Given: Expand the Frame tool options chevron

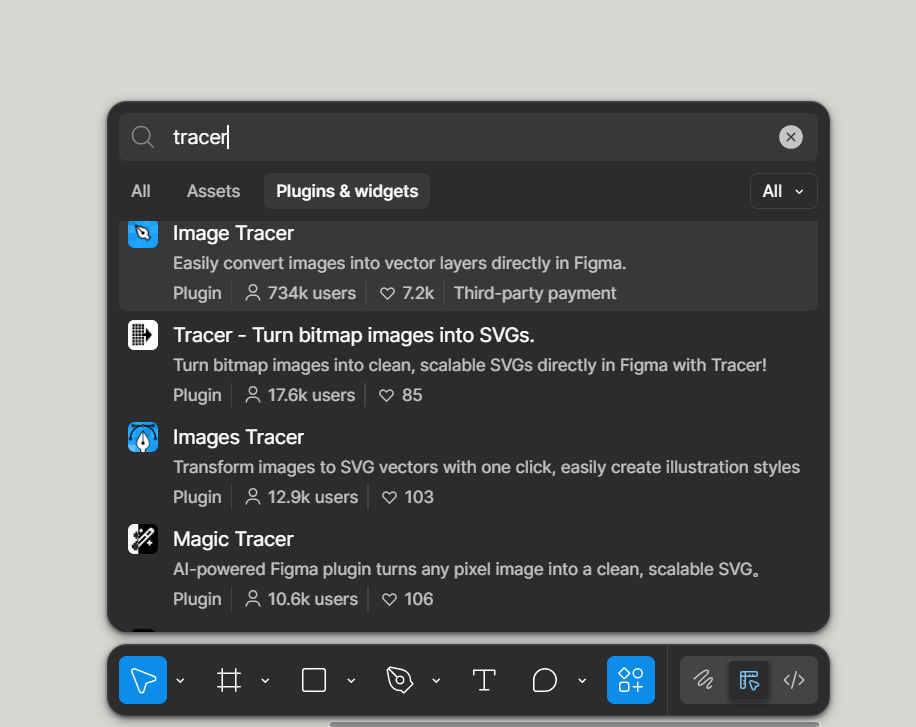Looking at the screenshot, I should (x=265, y=680).
